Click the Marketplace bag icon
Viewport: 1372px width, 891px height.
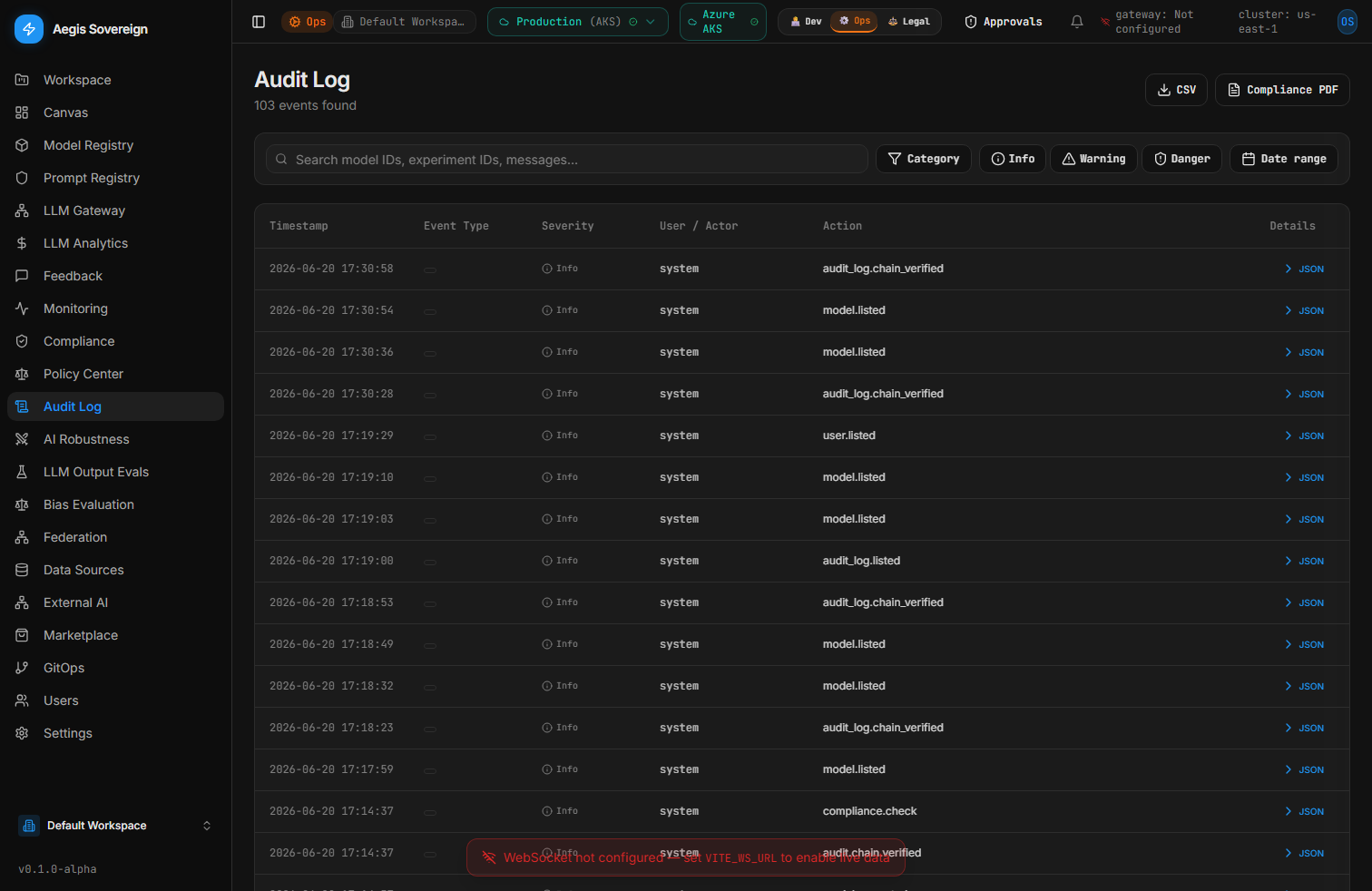coord(22,635)
